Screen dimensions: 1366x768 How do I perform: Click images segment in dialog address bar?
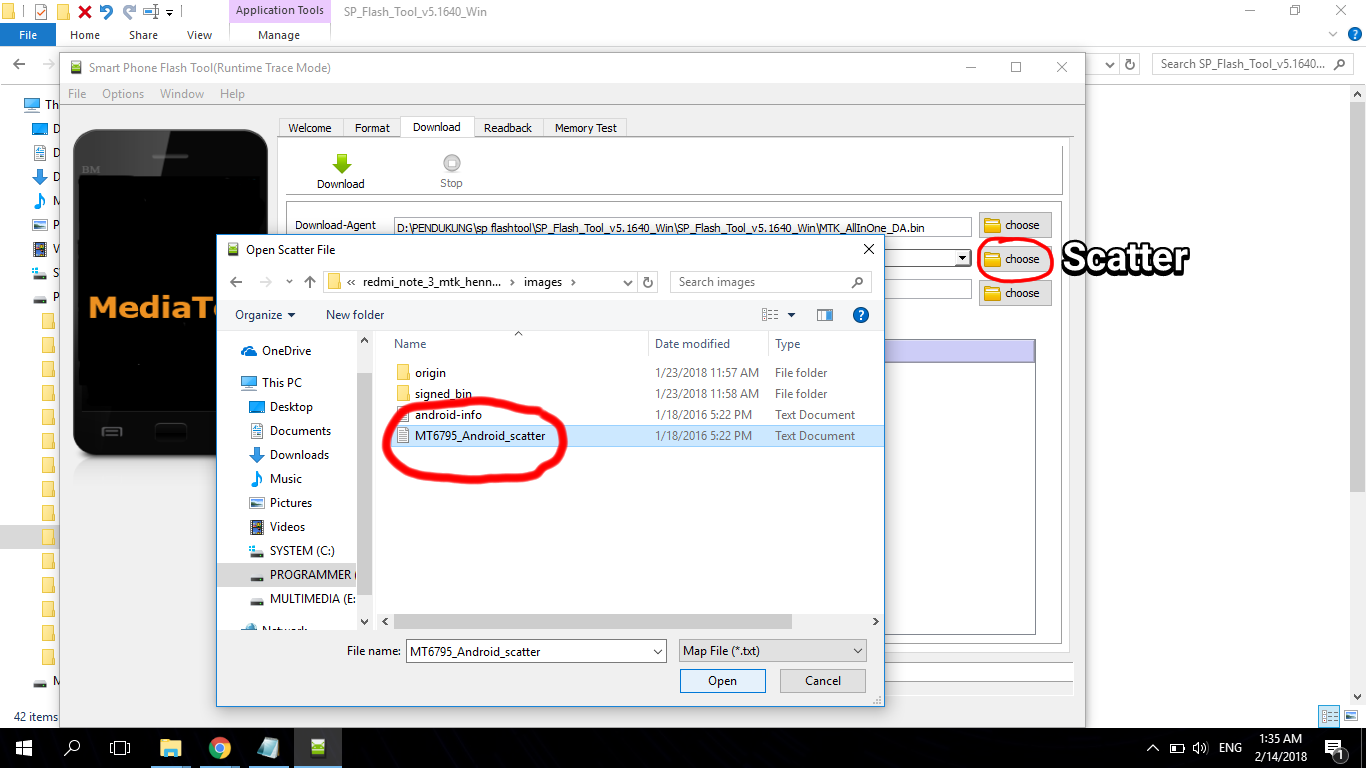543,282
